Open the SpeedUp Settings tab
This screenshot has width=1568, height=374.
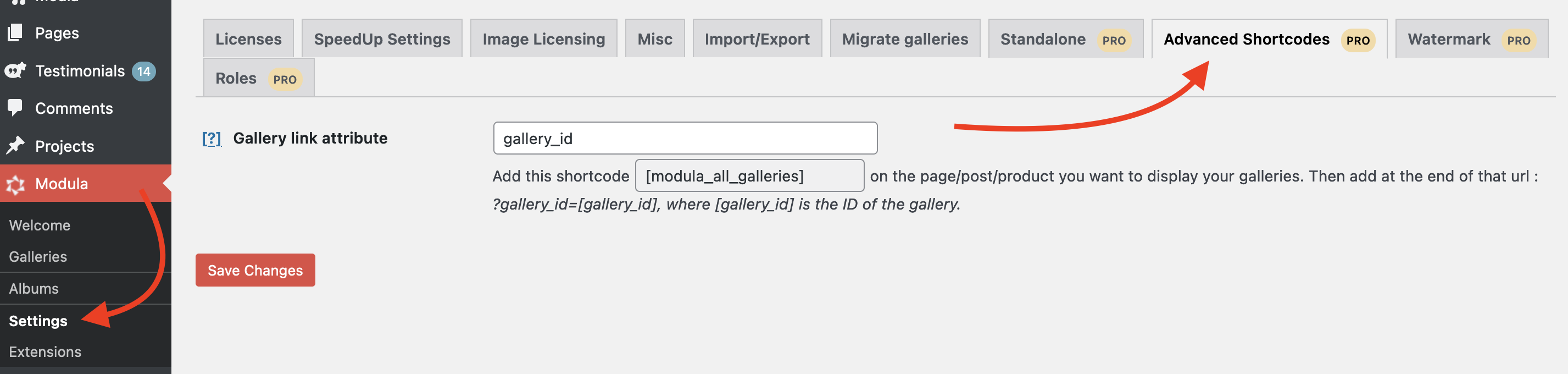pyautogui.click(x=382, y=39)
